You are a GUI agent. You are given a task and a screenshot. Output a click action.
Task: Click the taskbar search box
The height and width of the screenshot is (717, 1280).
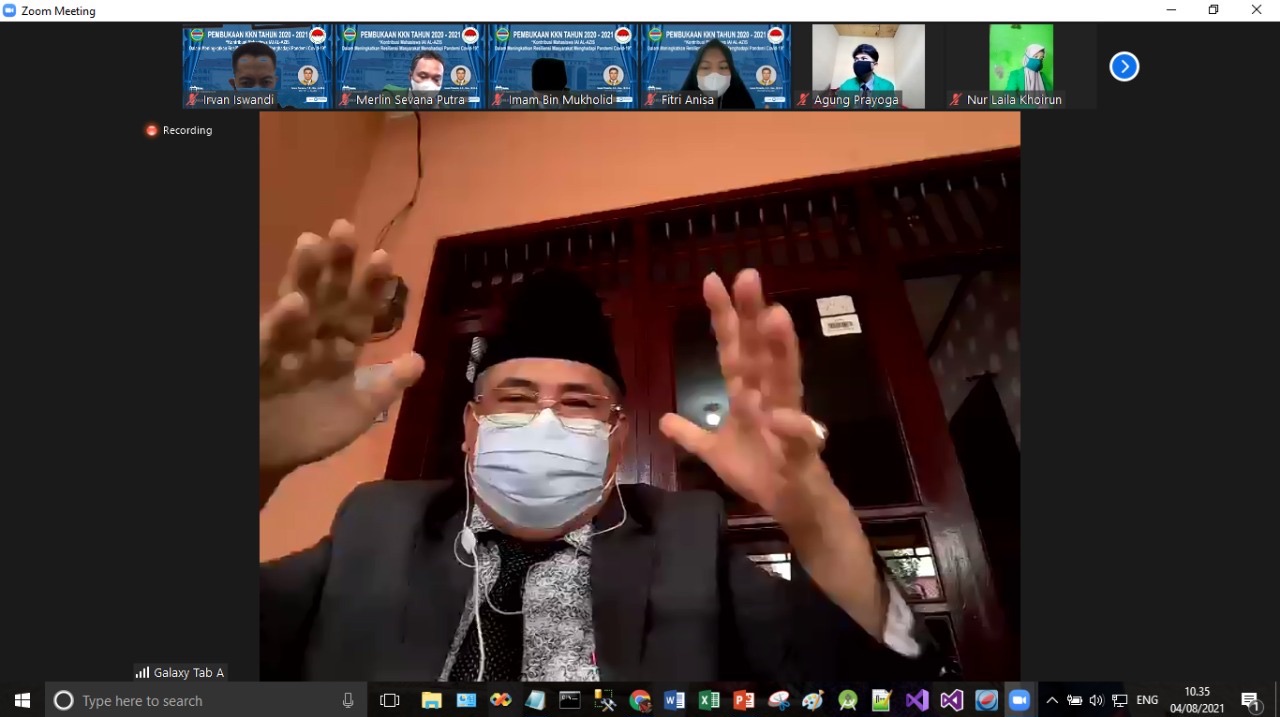coord(205,700)
